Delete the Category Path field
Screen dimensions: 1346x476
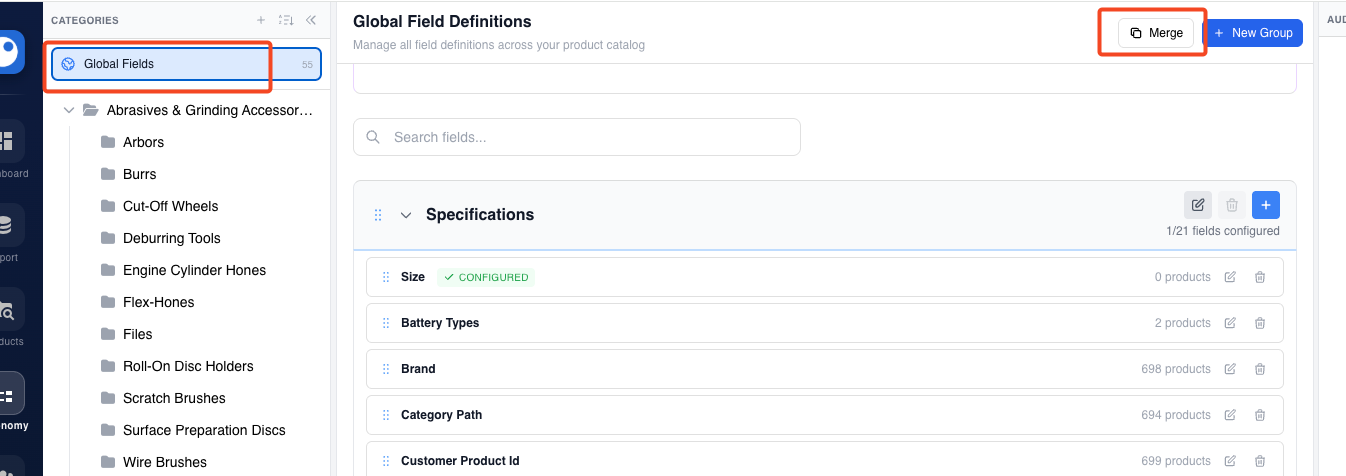1260,415
